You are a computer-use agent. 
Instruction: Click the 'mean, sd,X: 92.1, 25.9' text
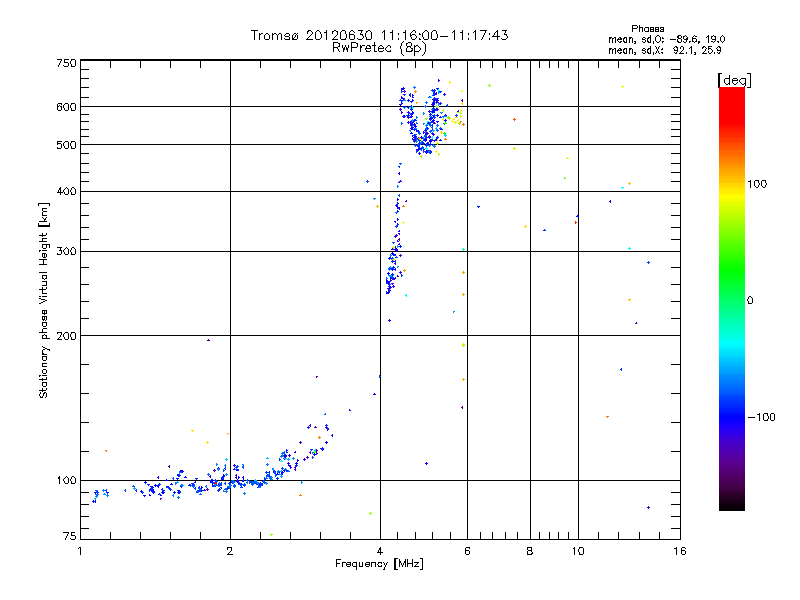(664, 50)
